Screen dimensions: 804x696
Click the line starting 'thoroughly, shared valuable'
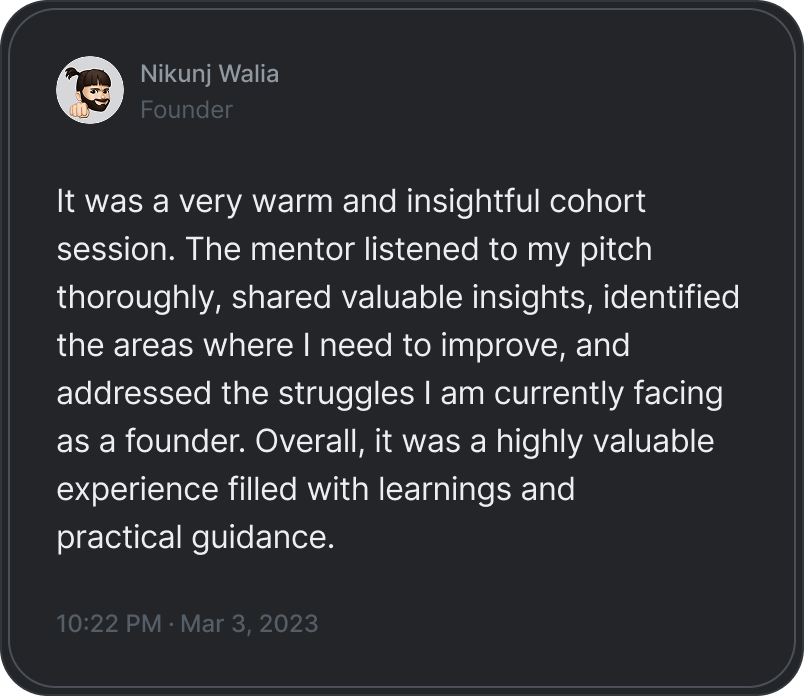coord(398,297)
